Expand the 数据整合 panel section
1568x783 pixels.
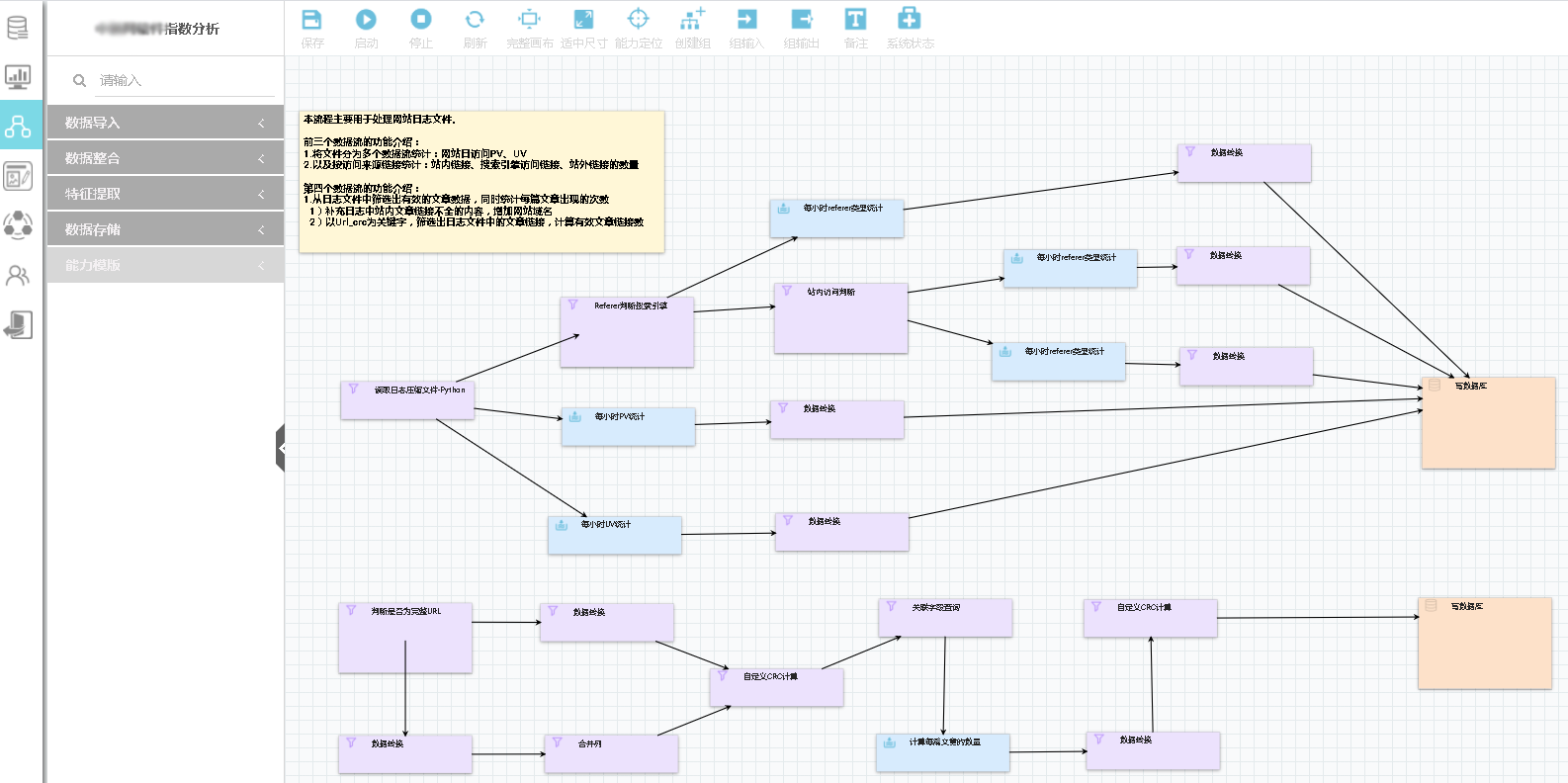(x=165, y=158)
